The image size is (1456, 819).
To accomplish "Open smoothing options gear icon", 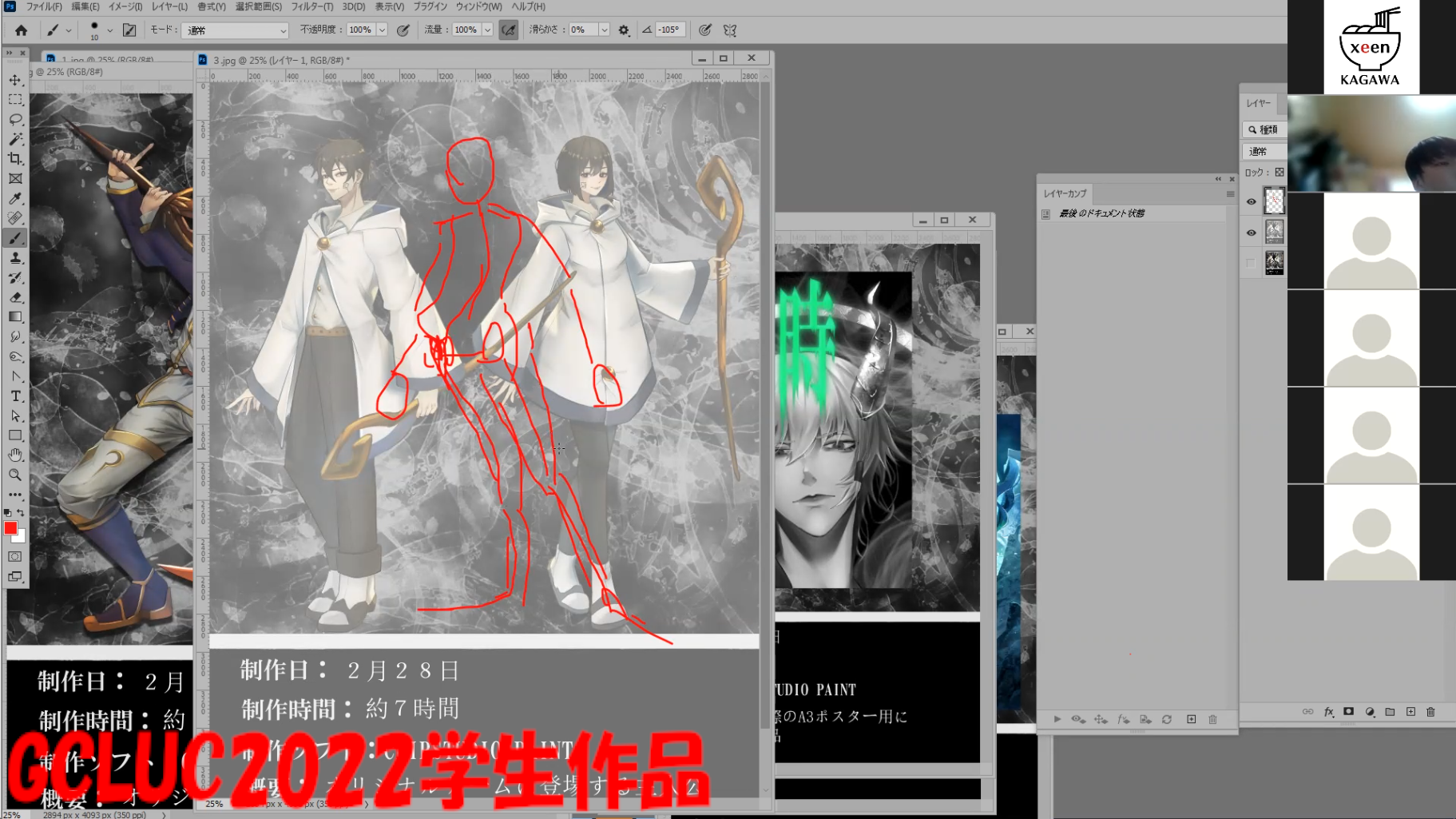I will click(624, 30).
